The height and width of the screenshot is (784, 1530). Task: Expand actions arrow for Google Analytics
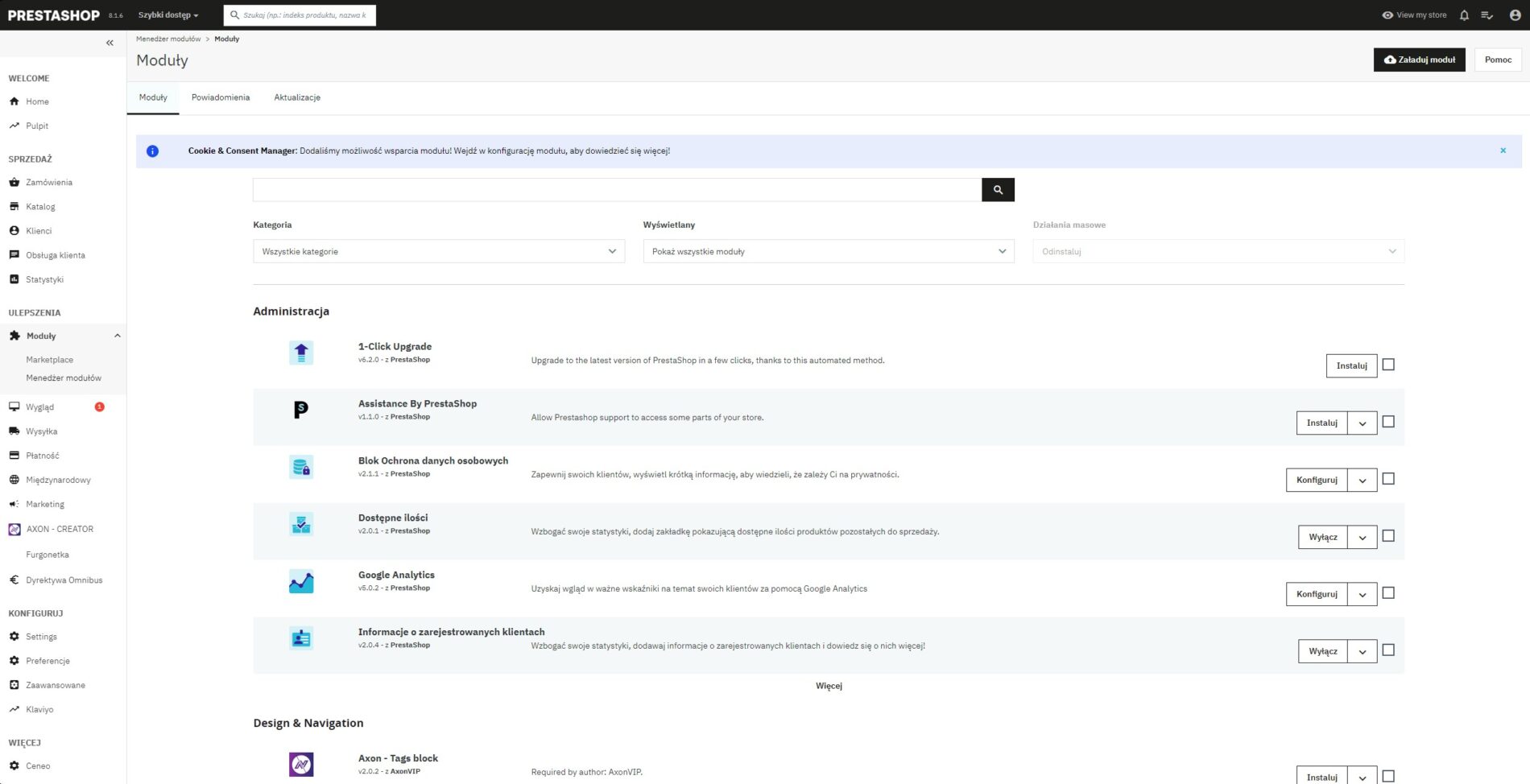point(1363,594)
